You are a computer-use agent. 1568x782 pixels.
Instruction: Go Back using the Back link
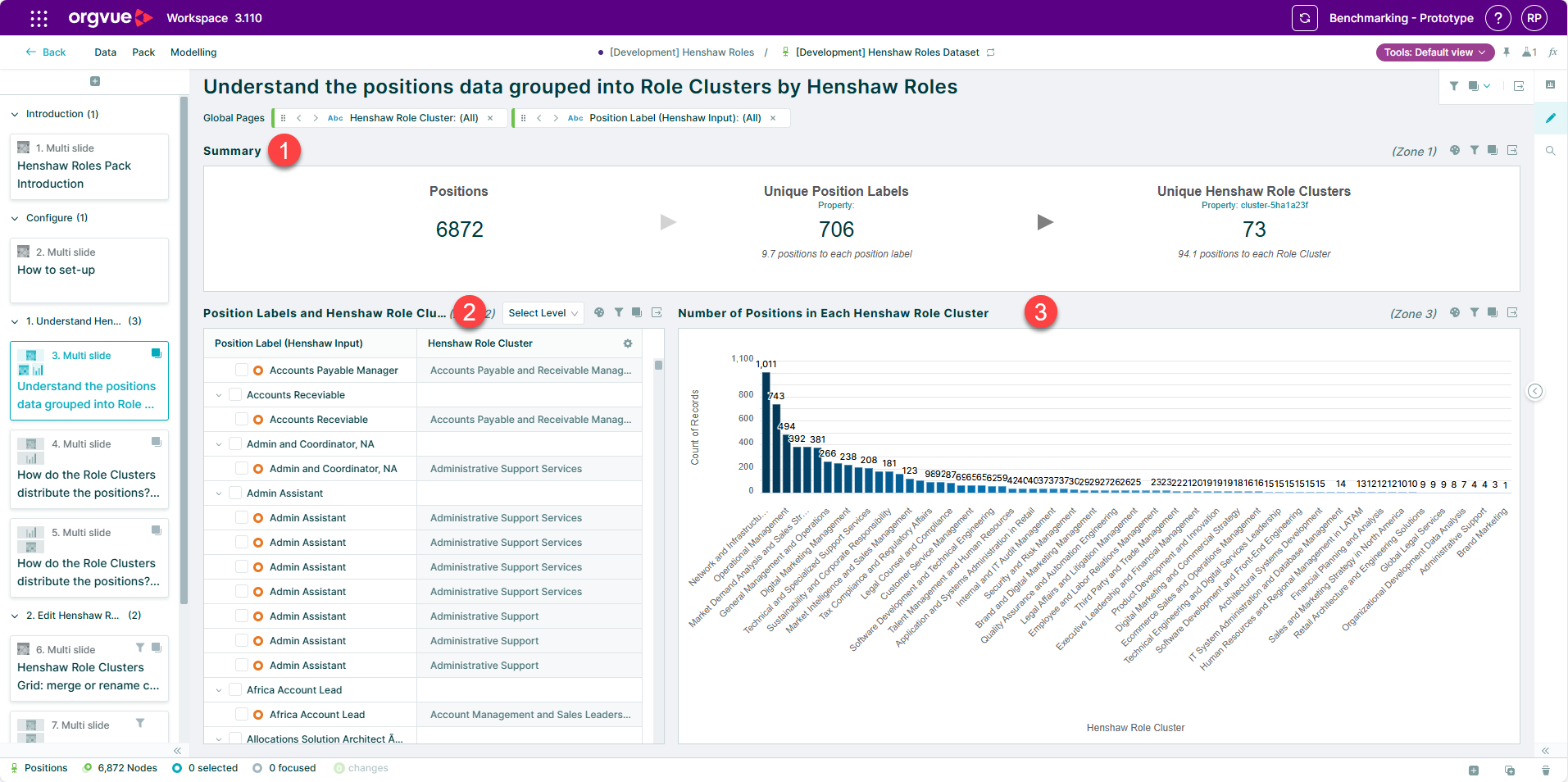46,52
